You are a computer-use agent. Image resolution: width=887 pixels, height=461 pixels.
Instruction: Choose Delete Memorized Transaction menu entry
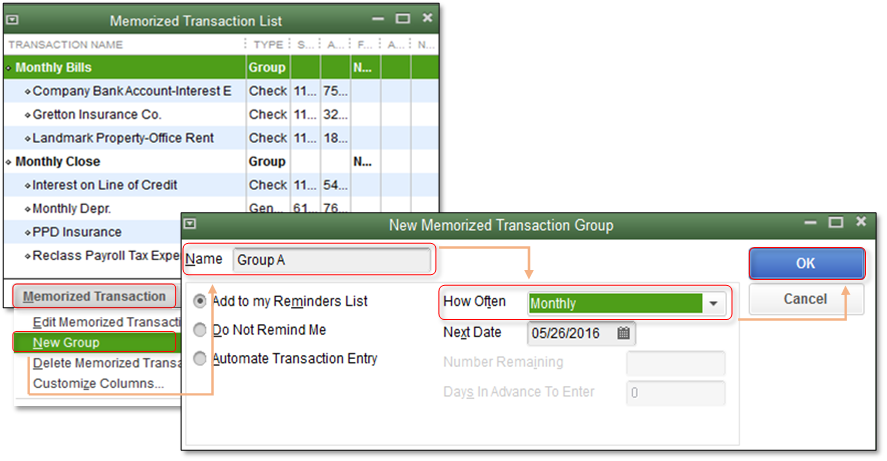(x=106, y=363)
